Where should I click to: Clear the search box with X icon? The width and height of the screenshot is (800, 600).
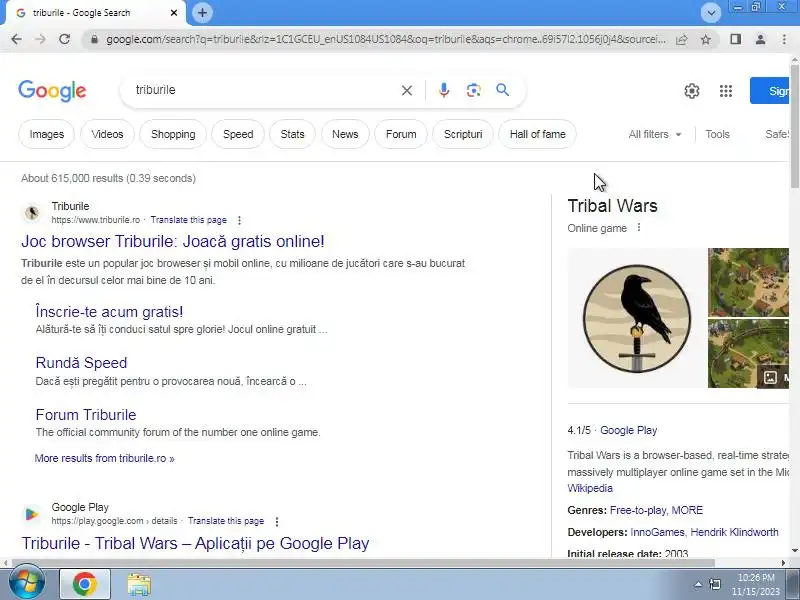point(407,90)
